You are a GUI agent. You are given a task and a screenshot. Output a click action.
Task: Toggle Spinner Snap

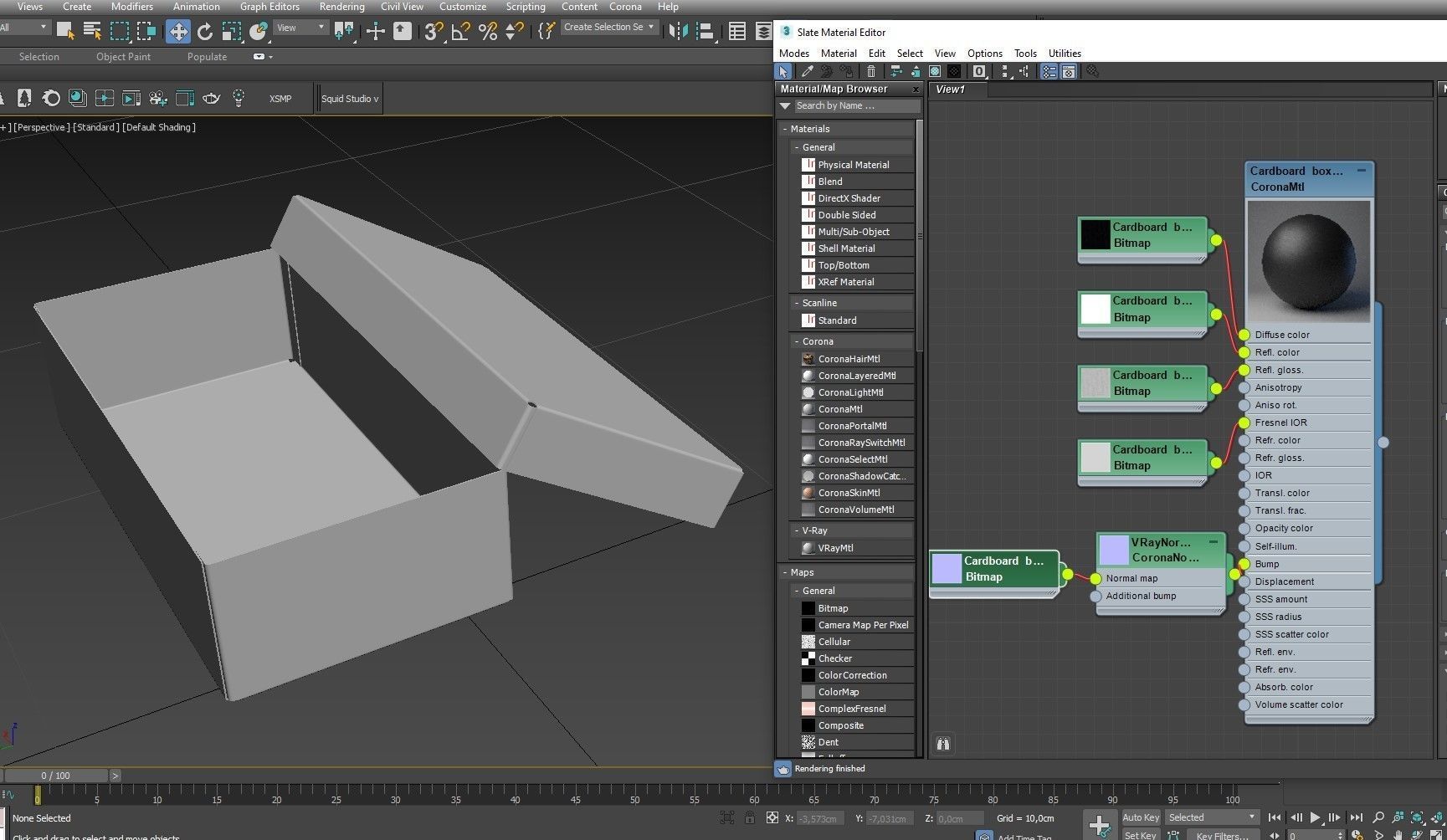tap(515, 31)
